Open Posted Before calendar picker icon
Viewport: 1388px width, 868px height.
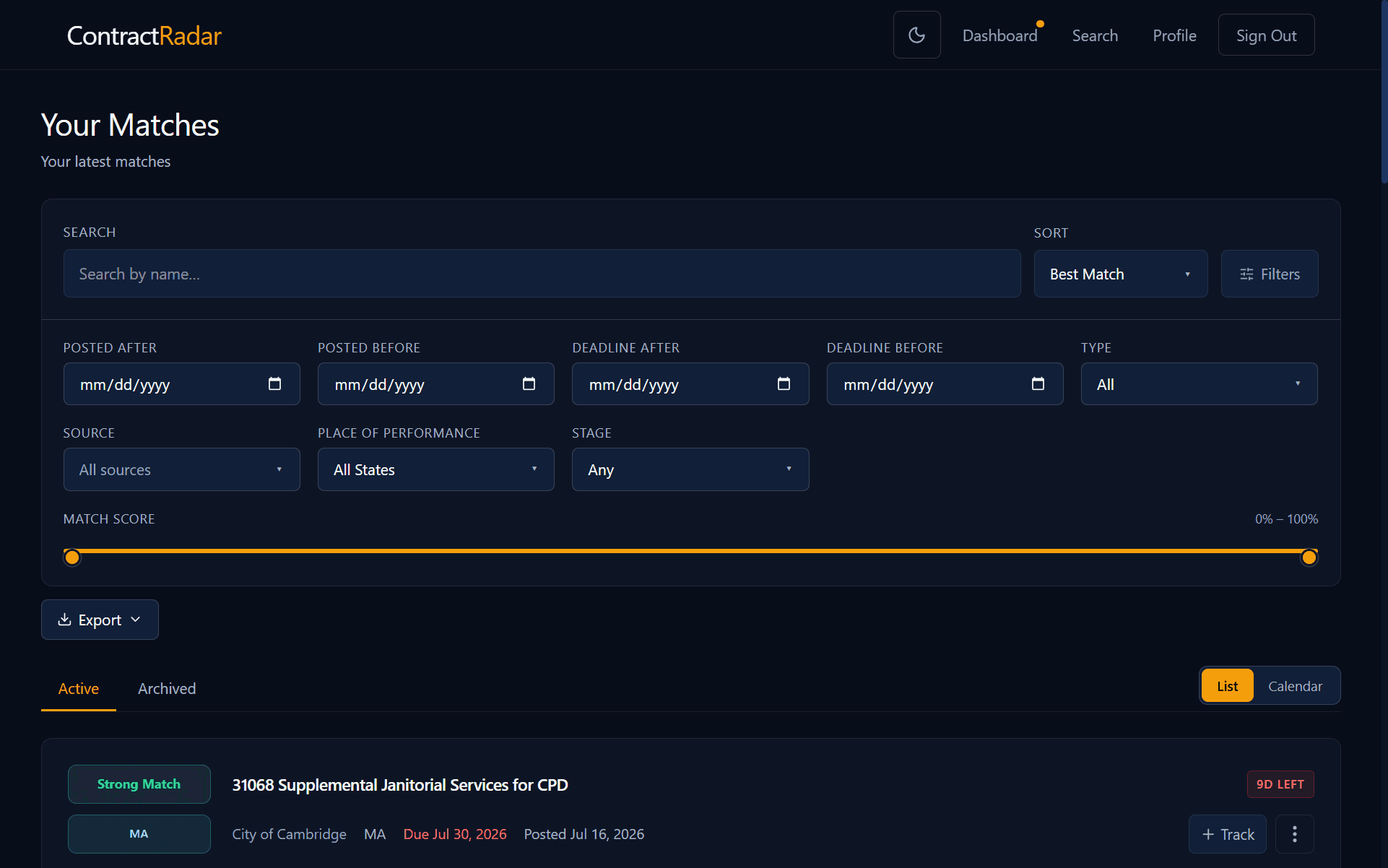pos(529,383)
